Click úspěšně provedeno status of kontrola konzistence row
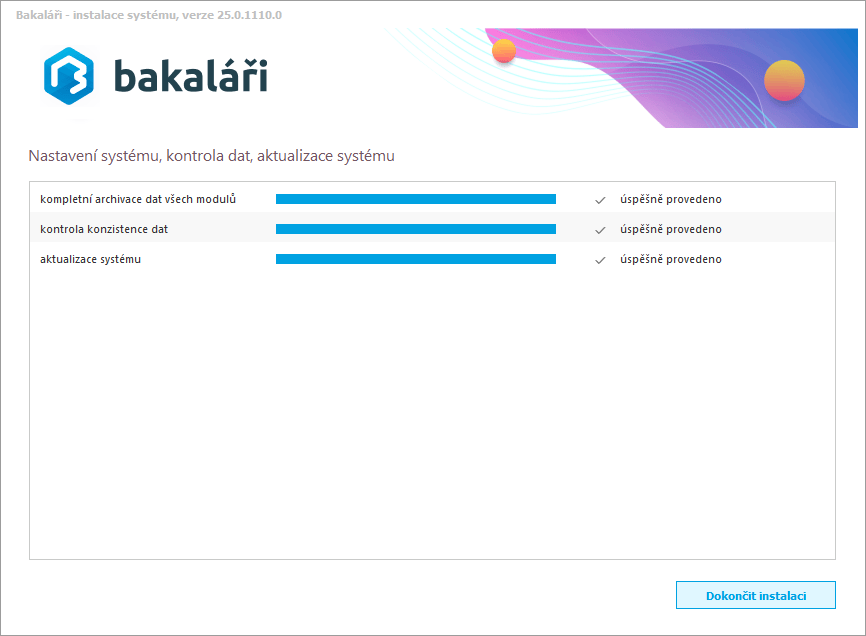This screenshot has height=636, width=866. click(670, 229)
